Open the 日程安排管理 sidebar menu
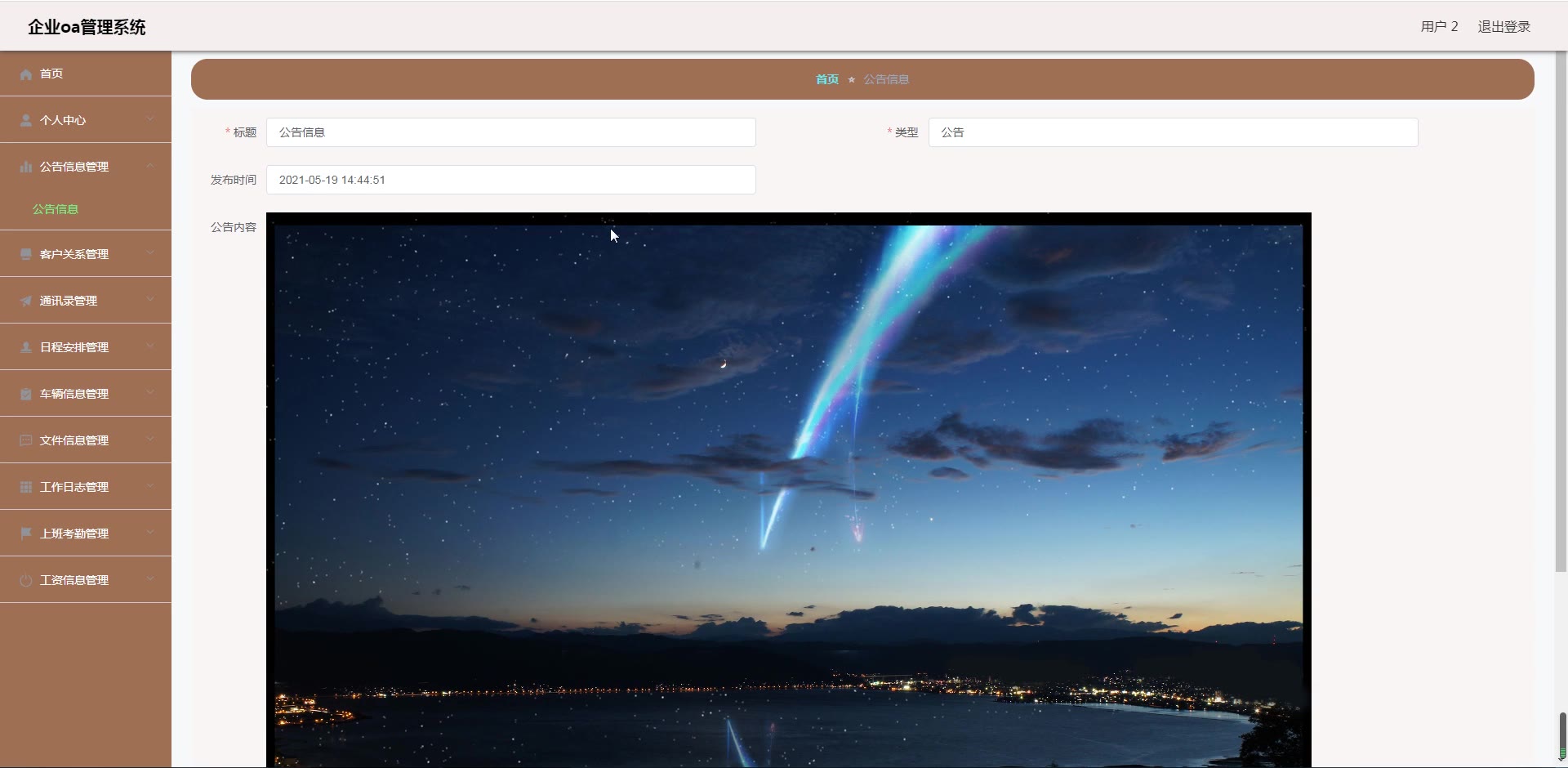This screenshot has height=768, width=1568. click(86, 347)
